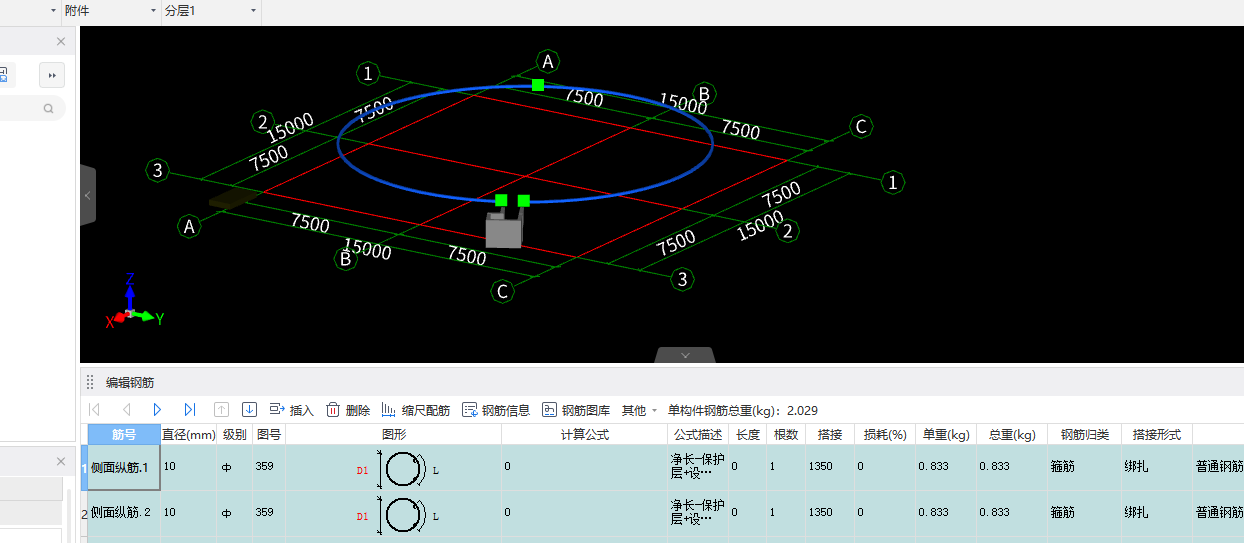Open the 附件 dropdown
The width and height of the screenshot is (1244, 543).
(x=110, y=10)
